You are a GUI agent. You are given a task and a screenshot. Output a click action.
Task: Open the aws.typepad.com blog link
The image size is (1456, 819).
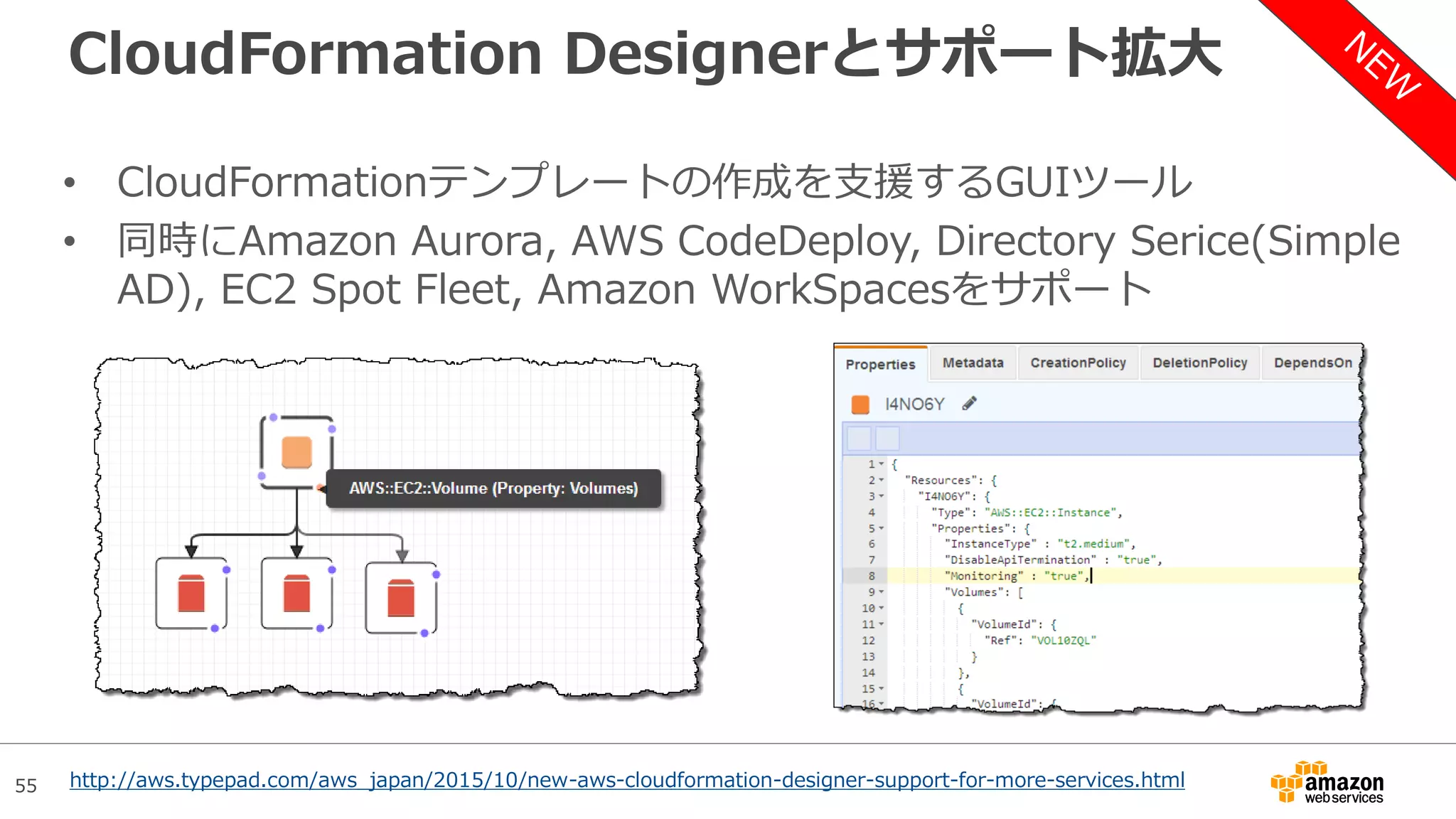[626, 781]
